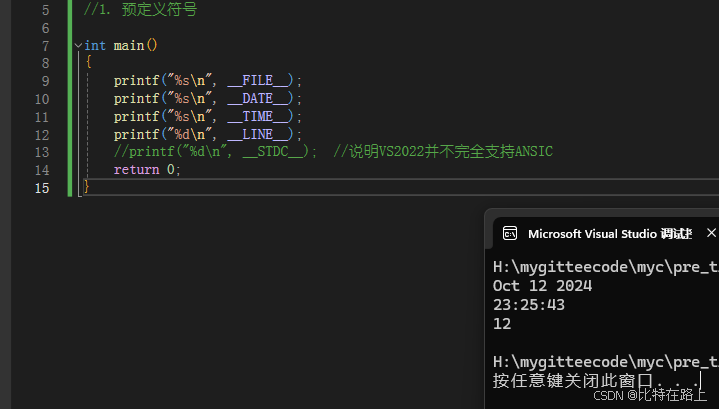This screenshot has width=719, height=409.
Task: Click the __DATE__ macro in code
Action: (x=259, y=99)
